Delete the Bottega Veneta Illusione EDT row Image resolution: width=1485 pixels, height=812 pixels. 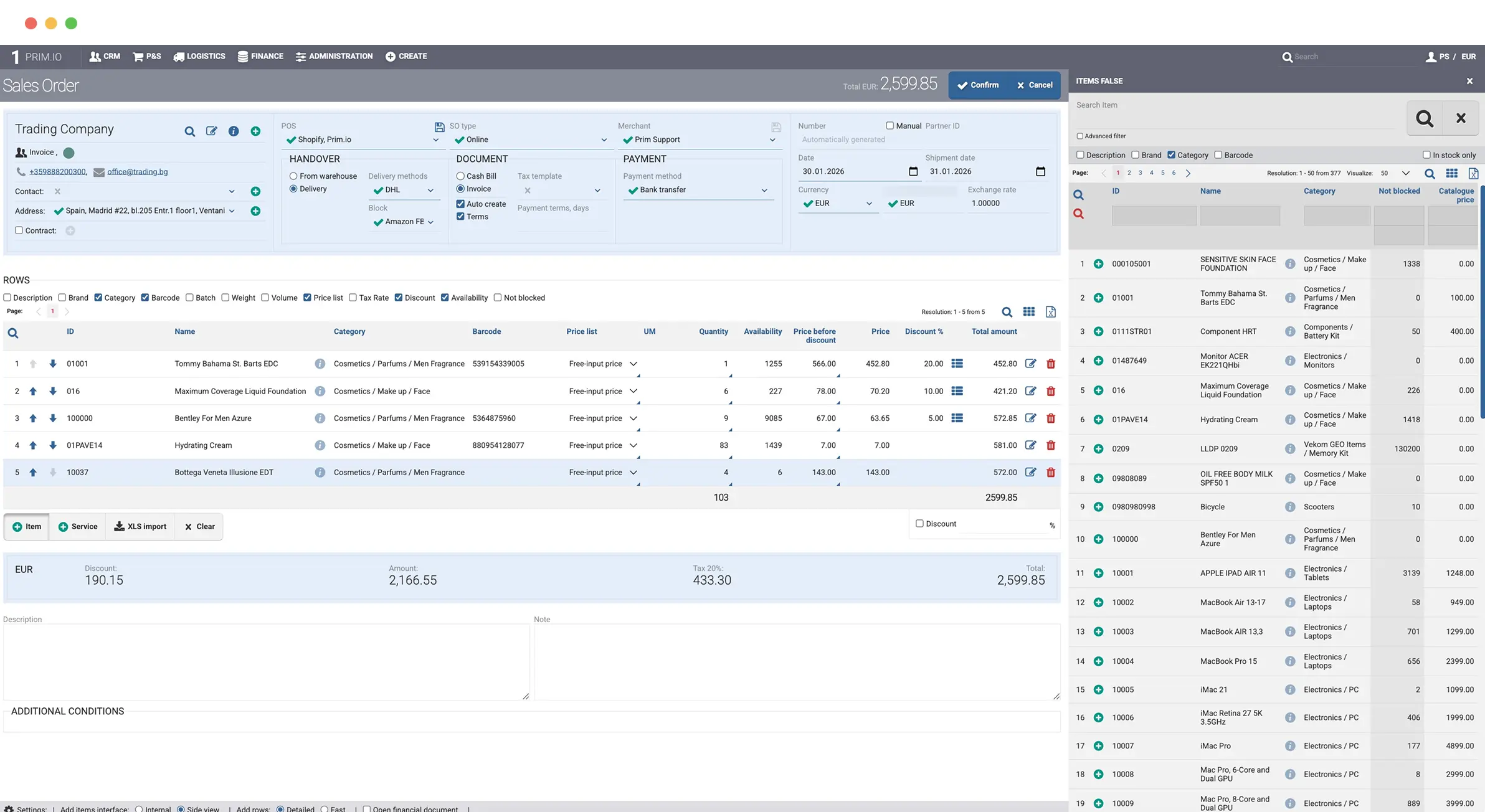[1051, 473]
